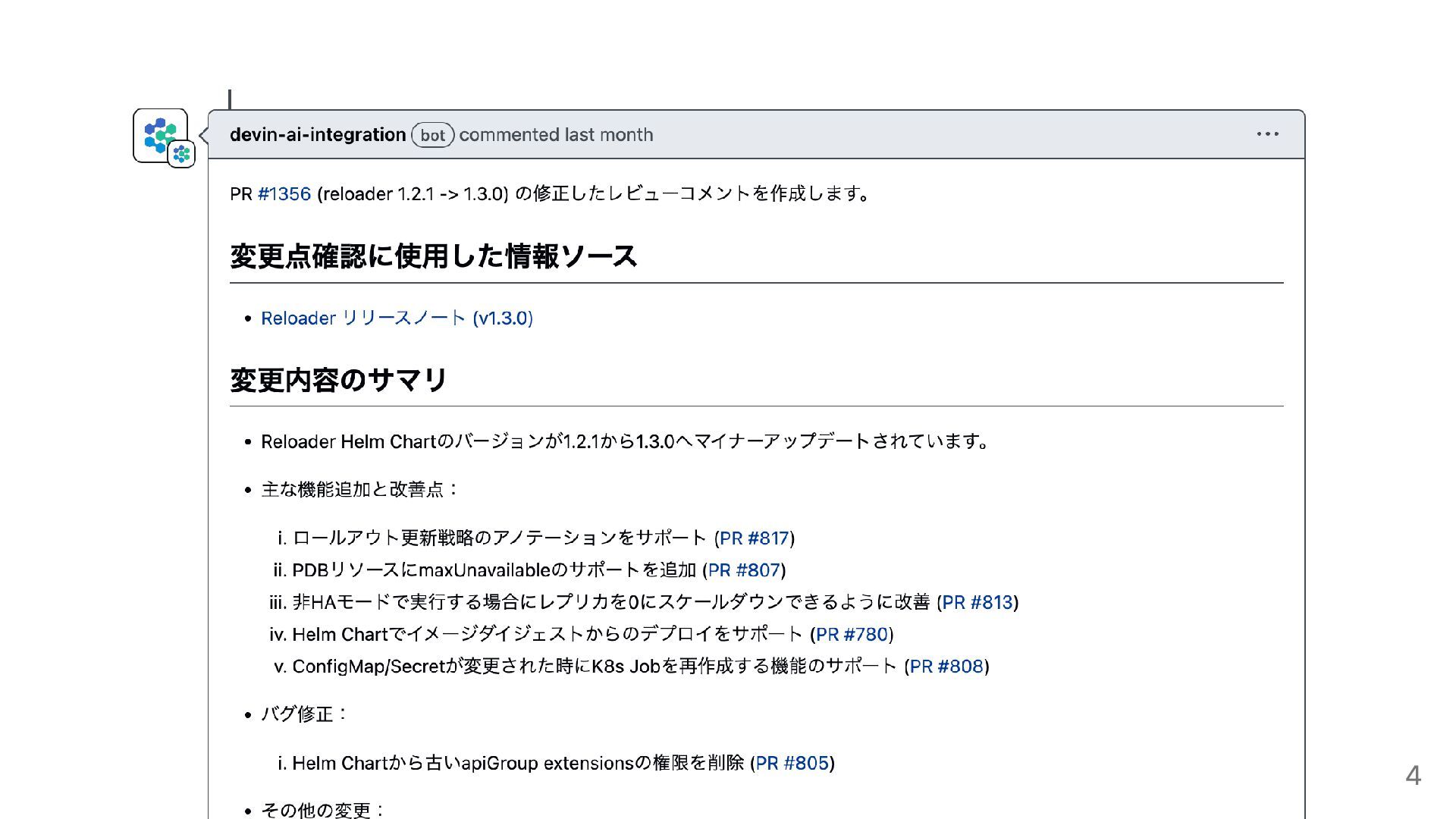Screen dimensions: 1456x819
Task: Open PR #808 K8s Job link
Action: [x=946, y=667]
